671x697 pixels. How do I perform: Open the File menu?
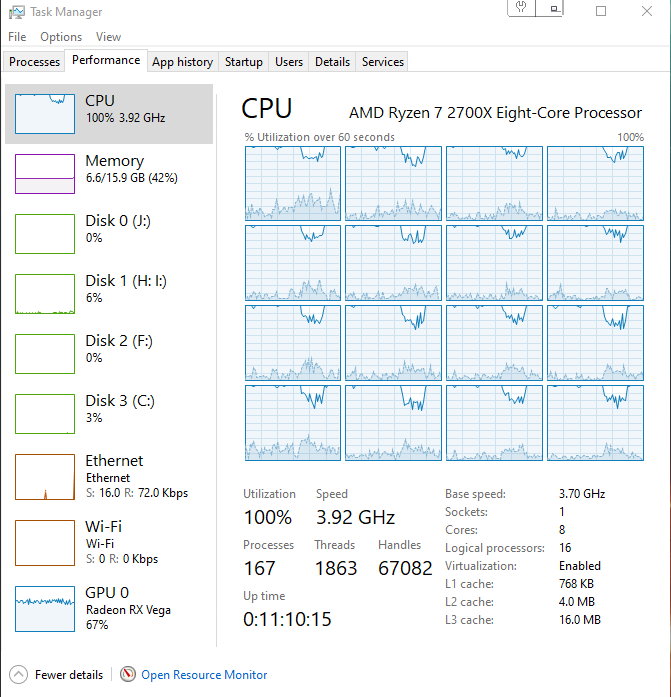click(x=17, y=37)
